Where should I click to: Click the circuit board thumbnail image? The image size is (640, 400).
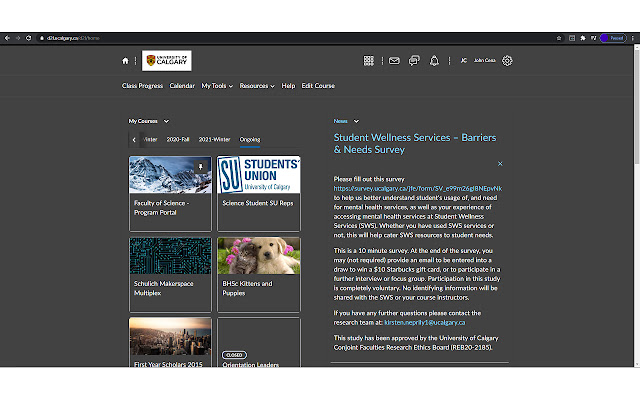pos(170,256)
